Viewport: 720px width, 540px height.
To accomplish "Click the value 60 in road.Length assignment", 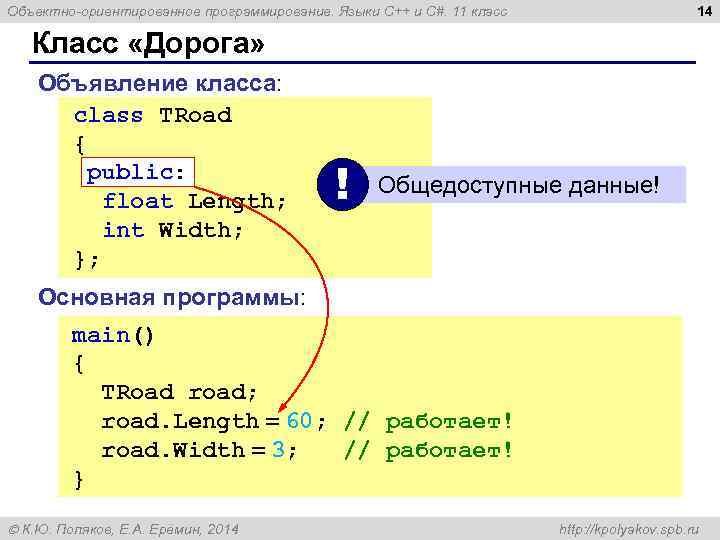I will tap(299, 421).
